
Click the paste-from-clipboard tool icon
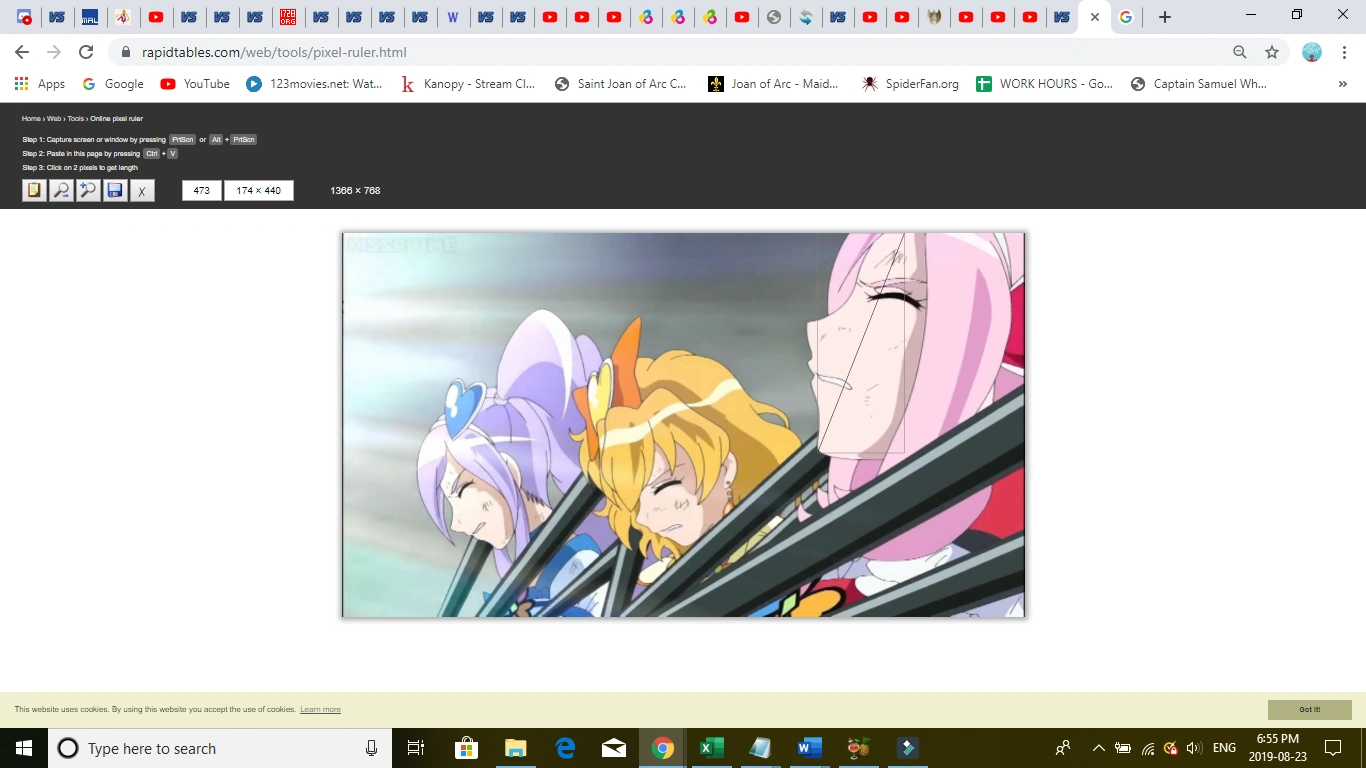(34, 190)
